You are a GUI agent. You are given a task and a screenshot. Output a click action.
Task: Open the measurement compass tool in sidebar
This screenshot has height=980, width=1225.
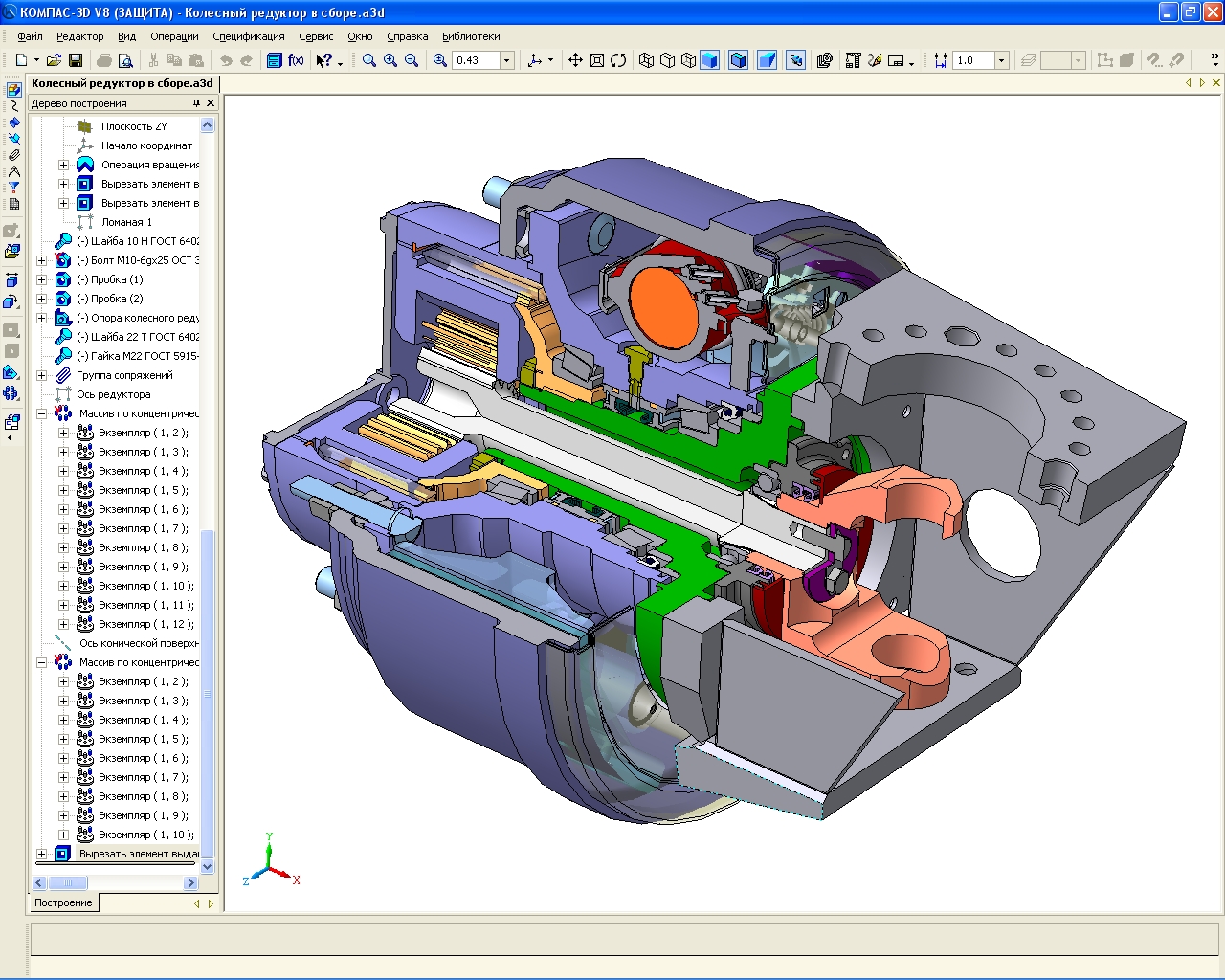coord(13,170)
